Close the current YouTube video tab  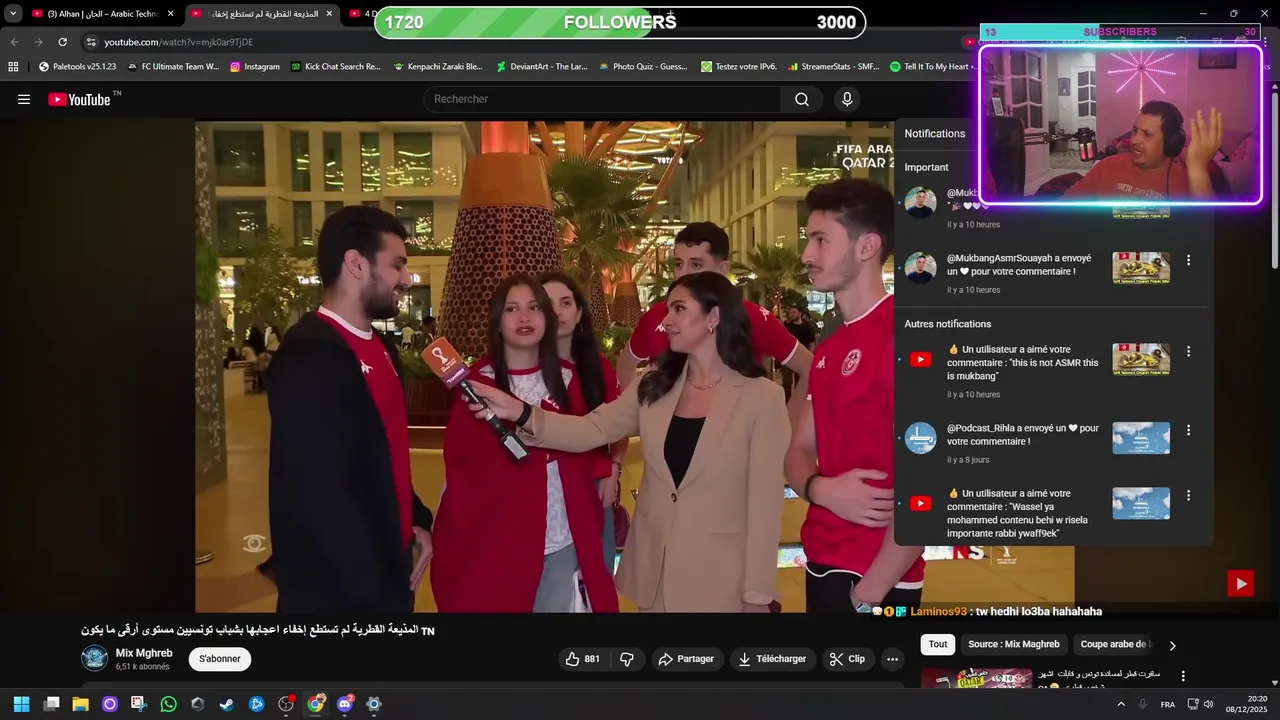(x=329, y=14)
